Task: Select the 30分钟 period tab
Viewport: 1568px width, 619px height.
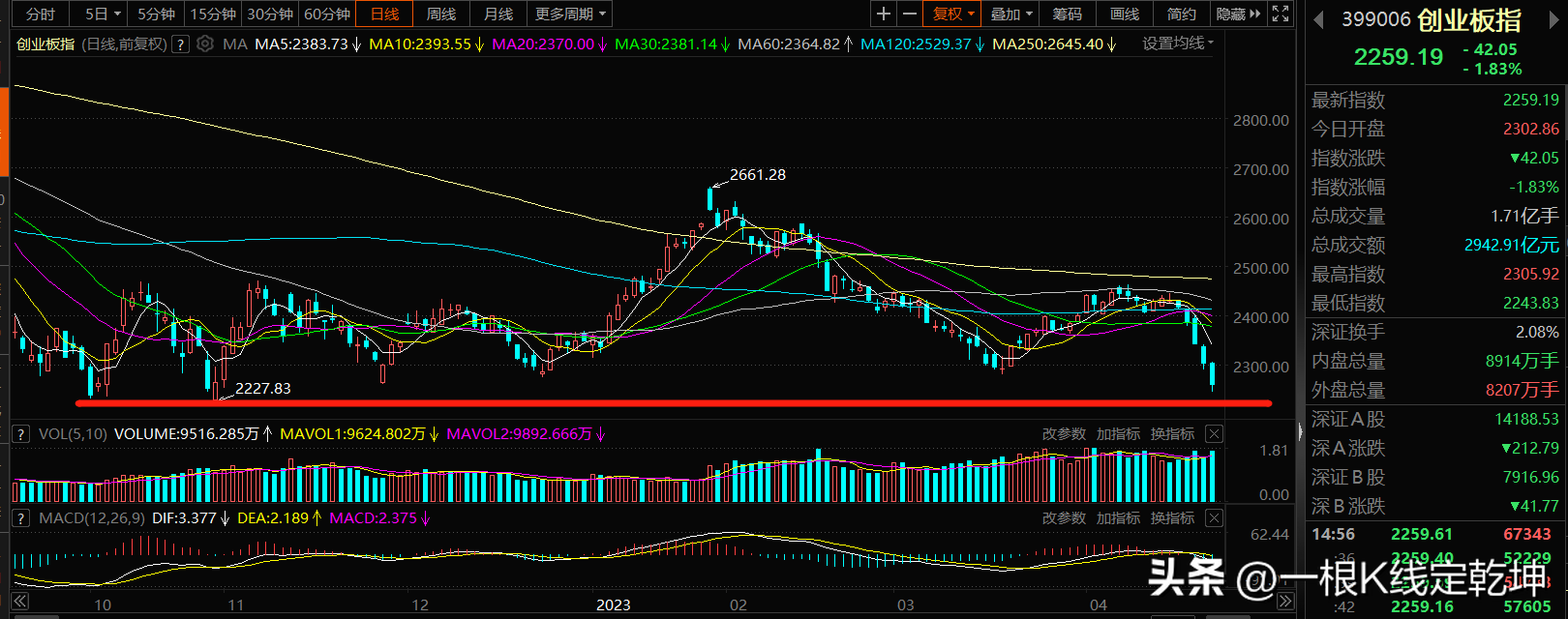Action: pyautogui.click(x=270, y=14)
